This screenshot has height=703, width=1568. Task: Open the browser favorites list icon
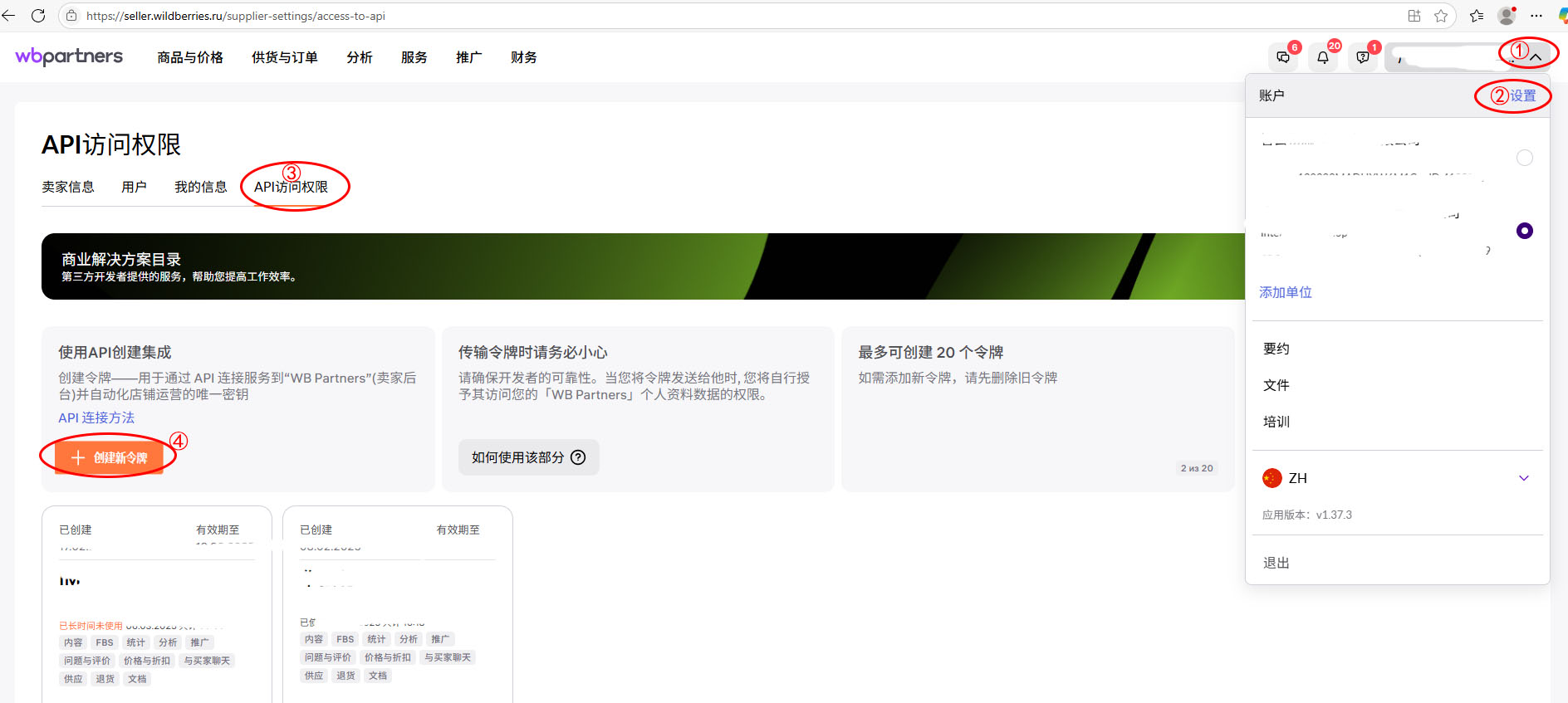tap(1477, 16)
